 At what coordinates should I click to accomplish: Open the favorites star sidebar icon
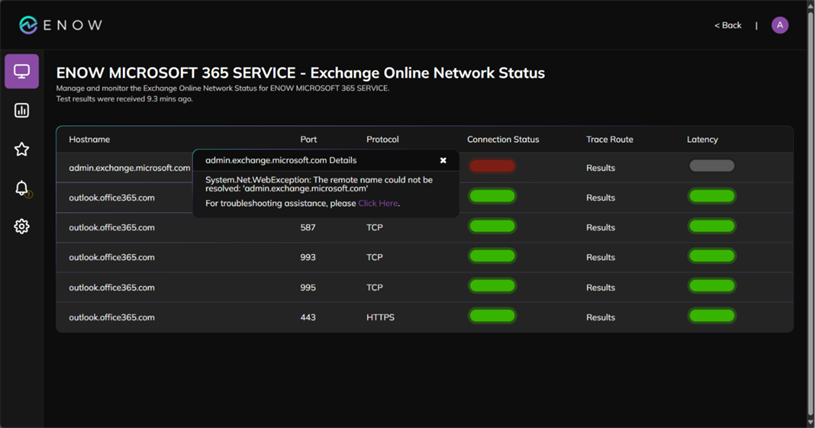(22, 149)
